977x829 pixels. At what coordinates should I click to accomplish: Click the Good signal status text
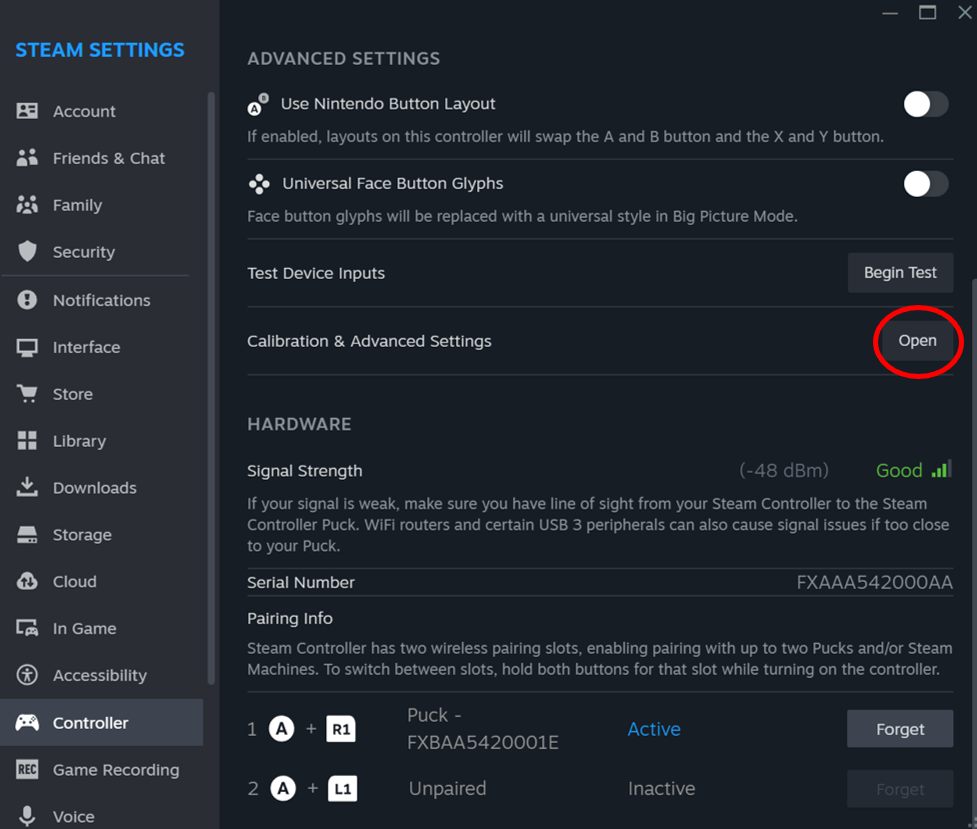coord(898,470)
